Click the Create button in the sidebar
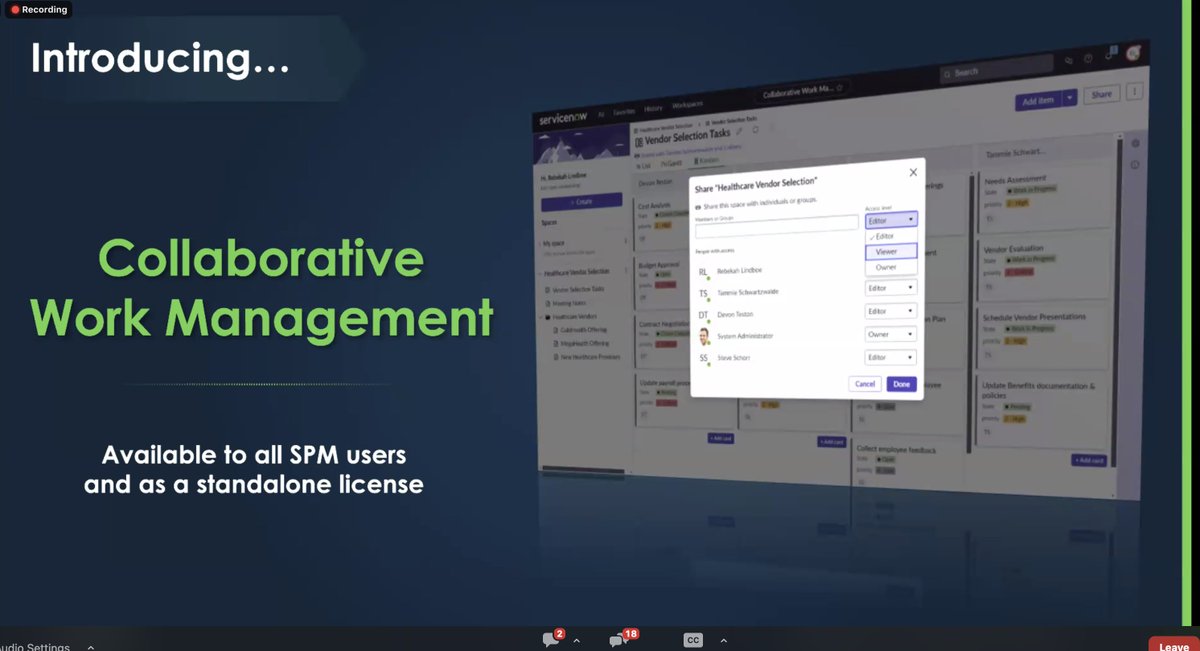 582,201
